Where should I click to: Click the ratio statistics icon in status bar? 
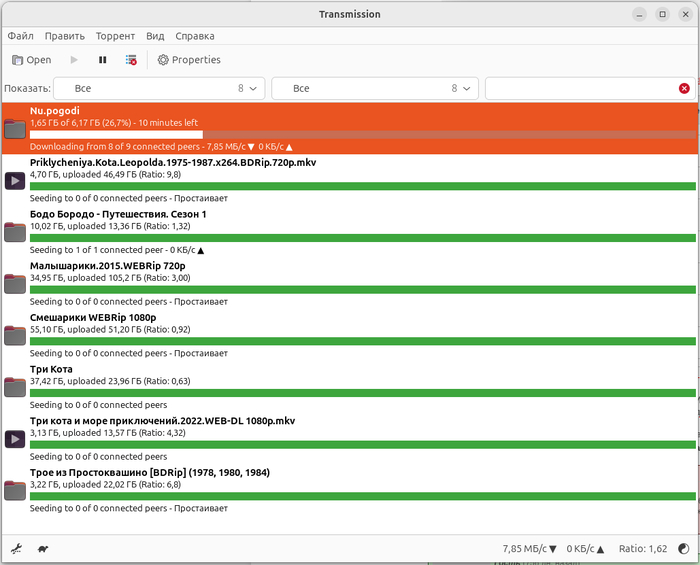coord(683,549)
